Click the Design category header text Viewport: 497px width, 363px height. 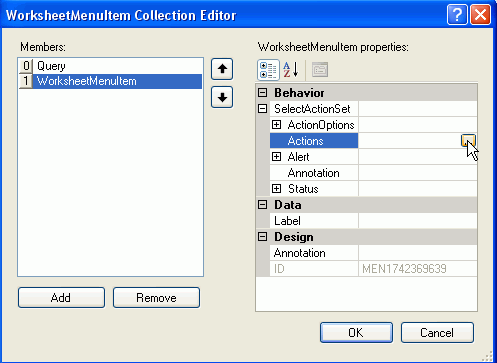point(294,237)
